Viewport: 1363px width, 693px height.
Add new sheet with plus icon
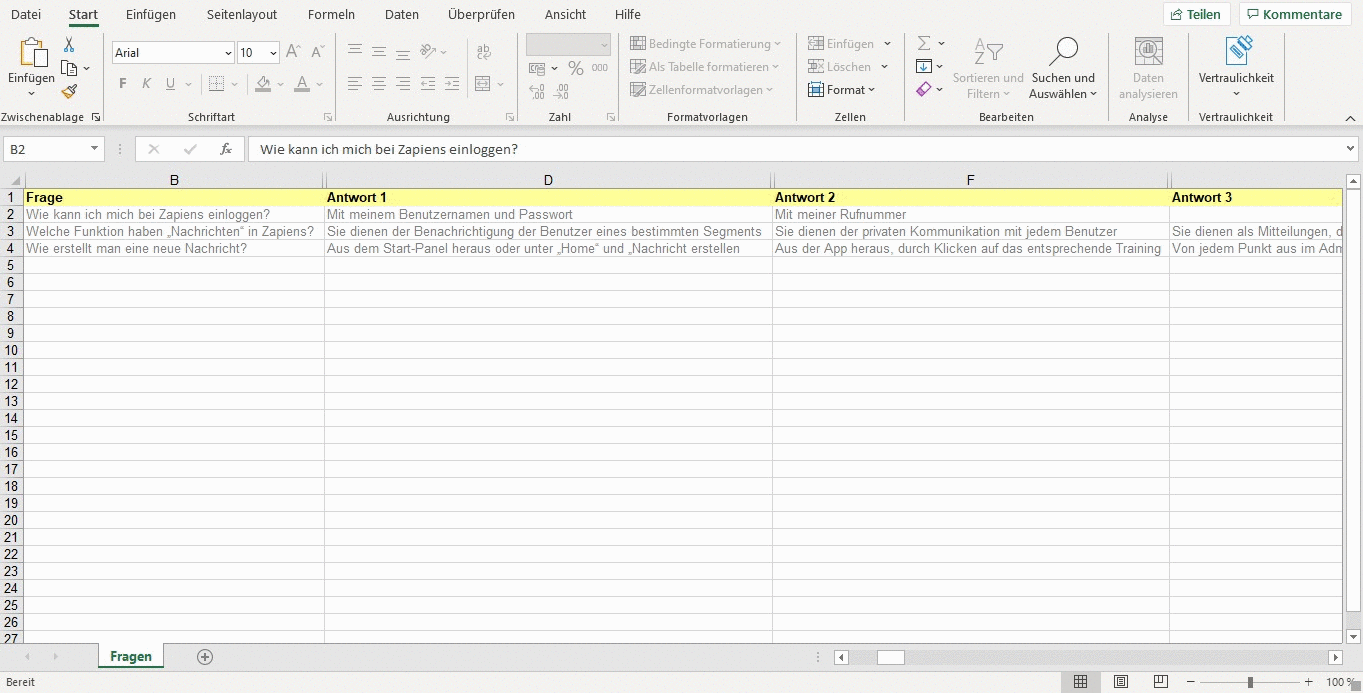click(205, 657)
